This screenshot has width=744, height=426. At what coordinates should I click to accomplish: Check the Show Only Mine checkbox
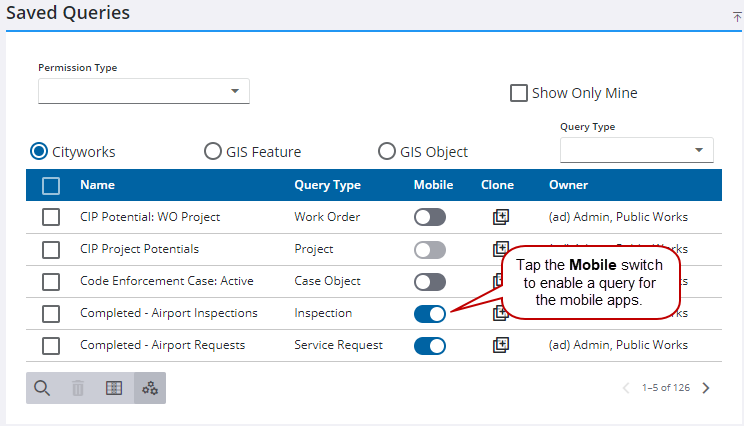click(519, 93)
